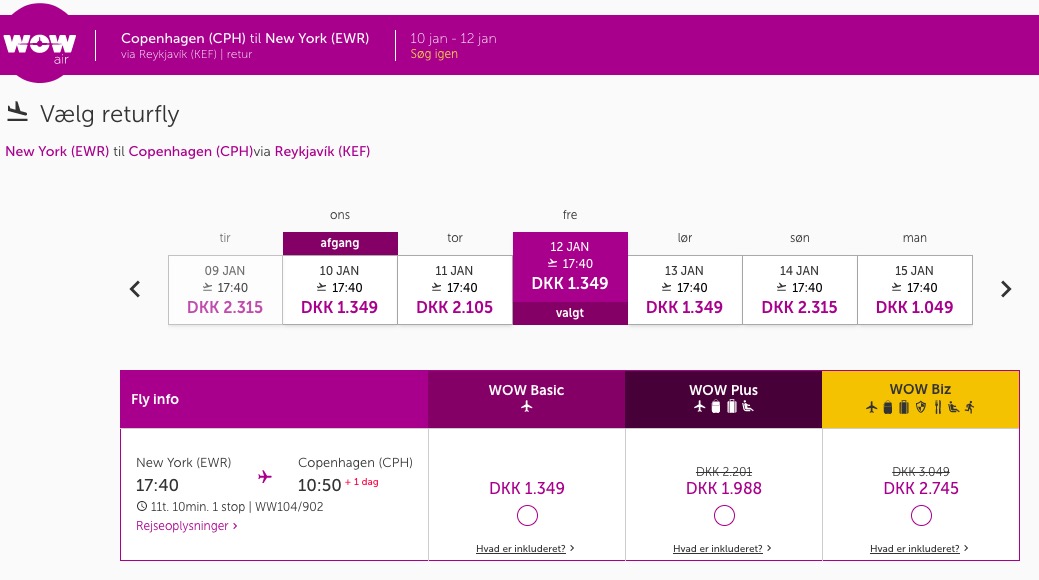Click the WOW air logo

40,44
